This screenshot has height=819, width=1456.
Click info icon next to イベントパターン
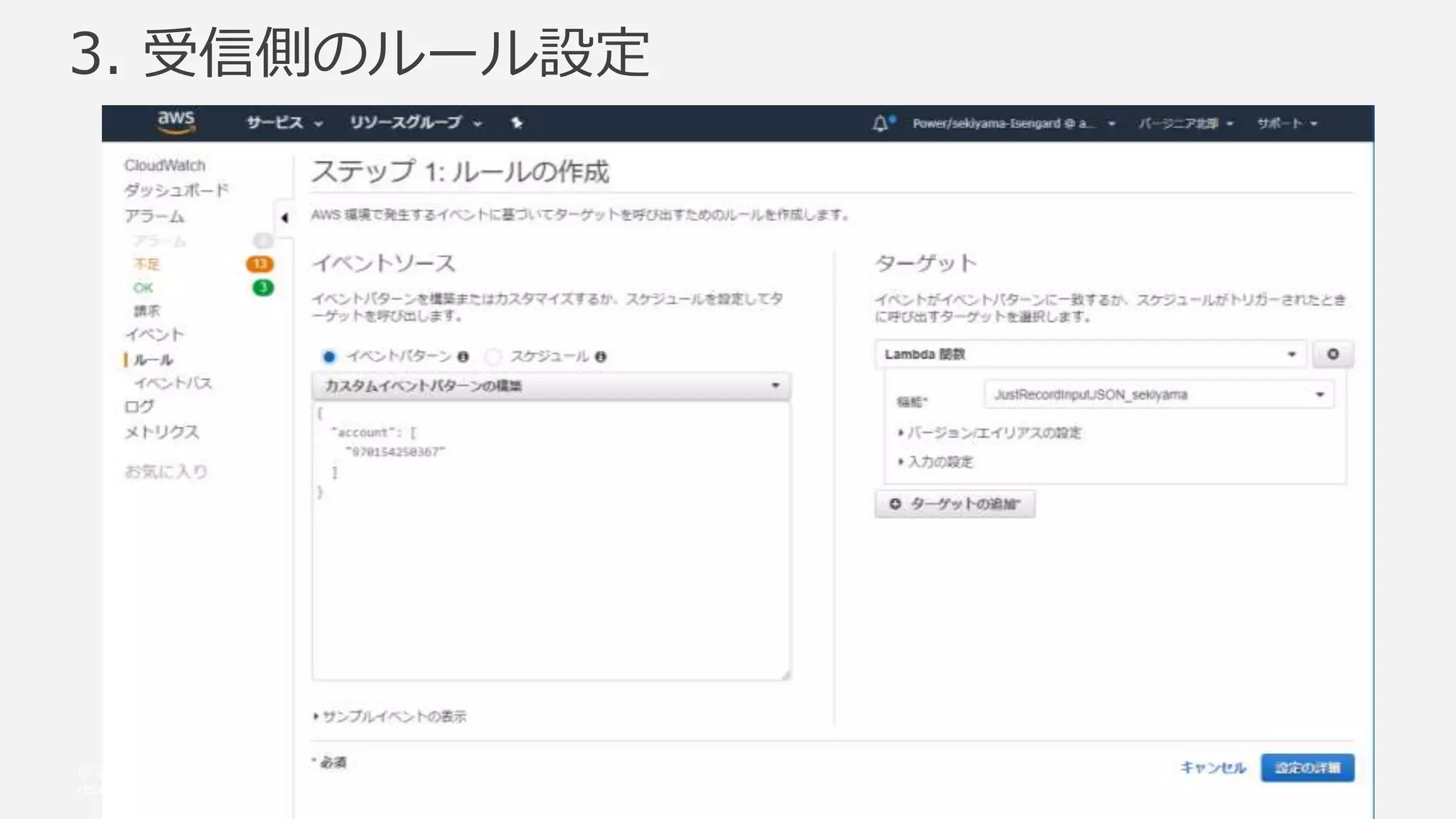point(464,357)
